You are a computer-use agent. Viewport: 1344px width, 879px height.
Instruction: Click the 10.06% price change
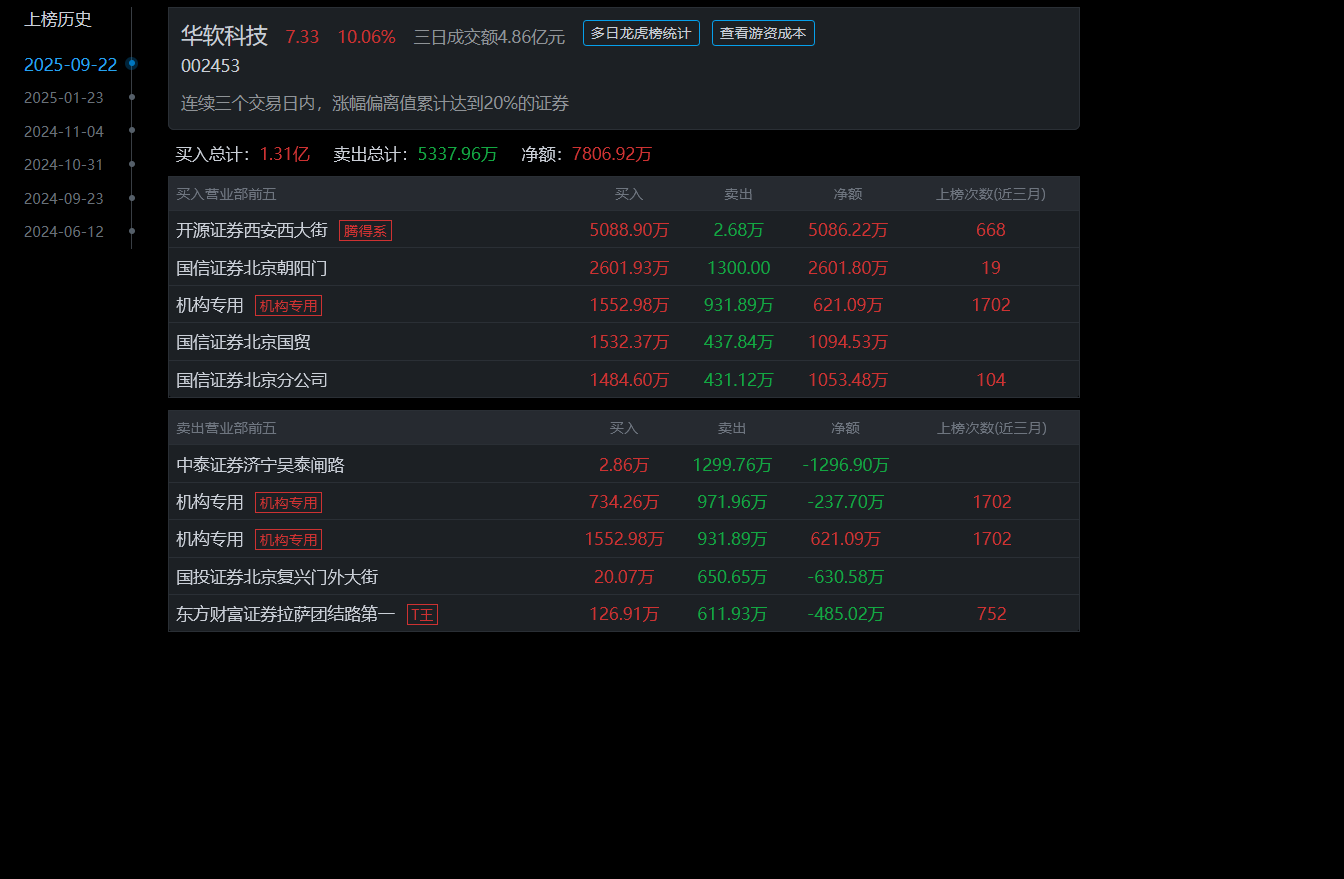[x=366, y=37]
